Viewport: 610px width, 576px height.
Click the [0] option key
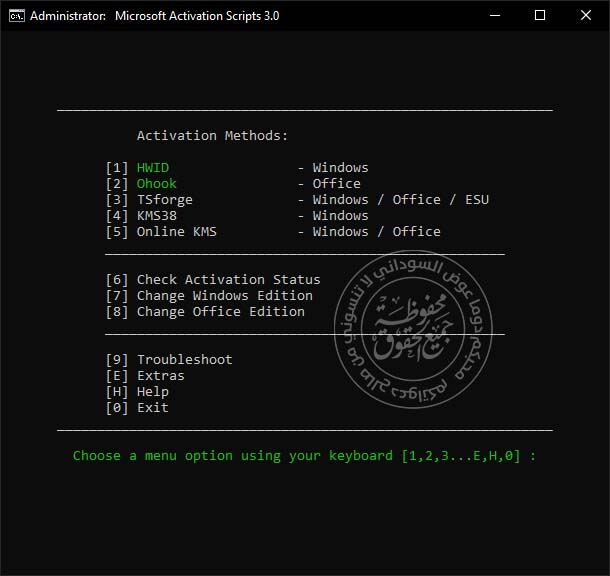click(x=117, y=408)
